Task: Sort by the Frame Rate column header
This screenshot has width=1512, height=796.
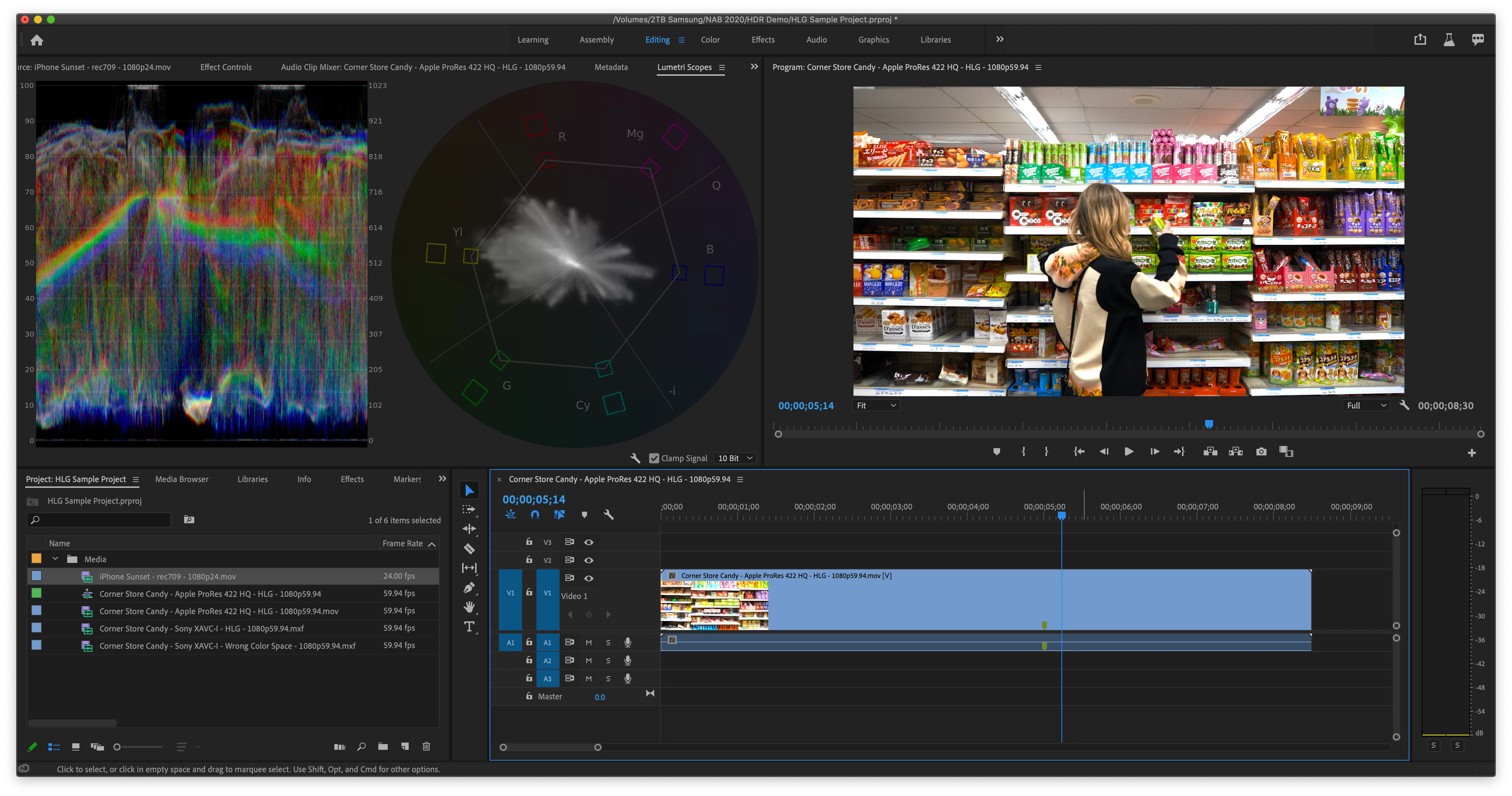Action: pos(403,543)
